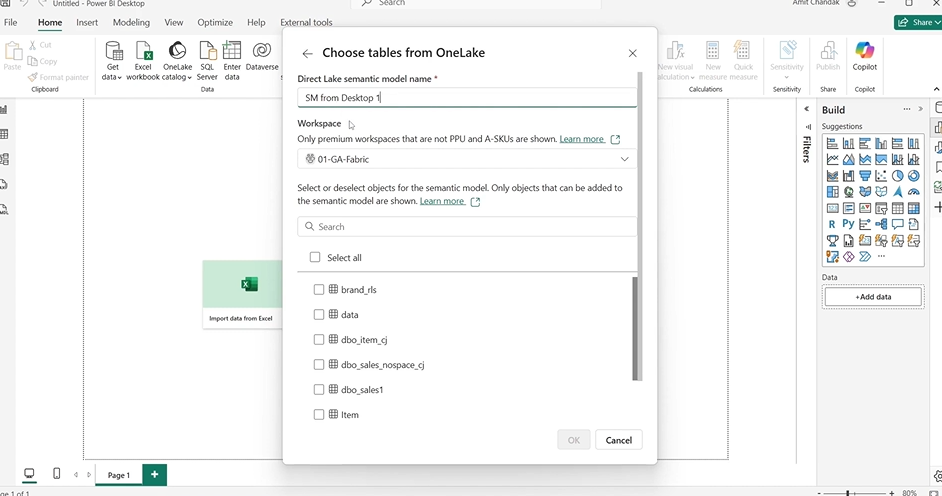The image size is (942, 496).
Task: Open Build pane more options ellipsis
Action: 907,109
